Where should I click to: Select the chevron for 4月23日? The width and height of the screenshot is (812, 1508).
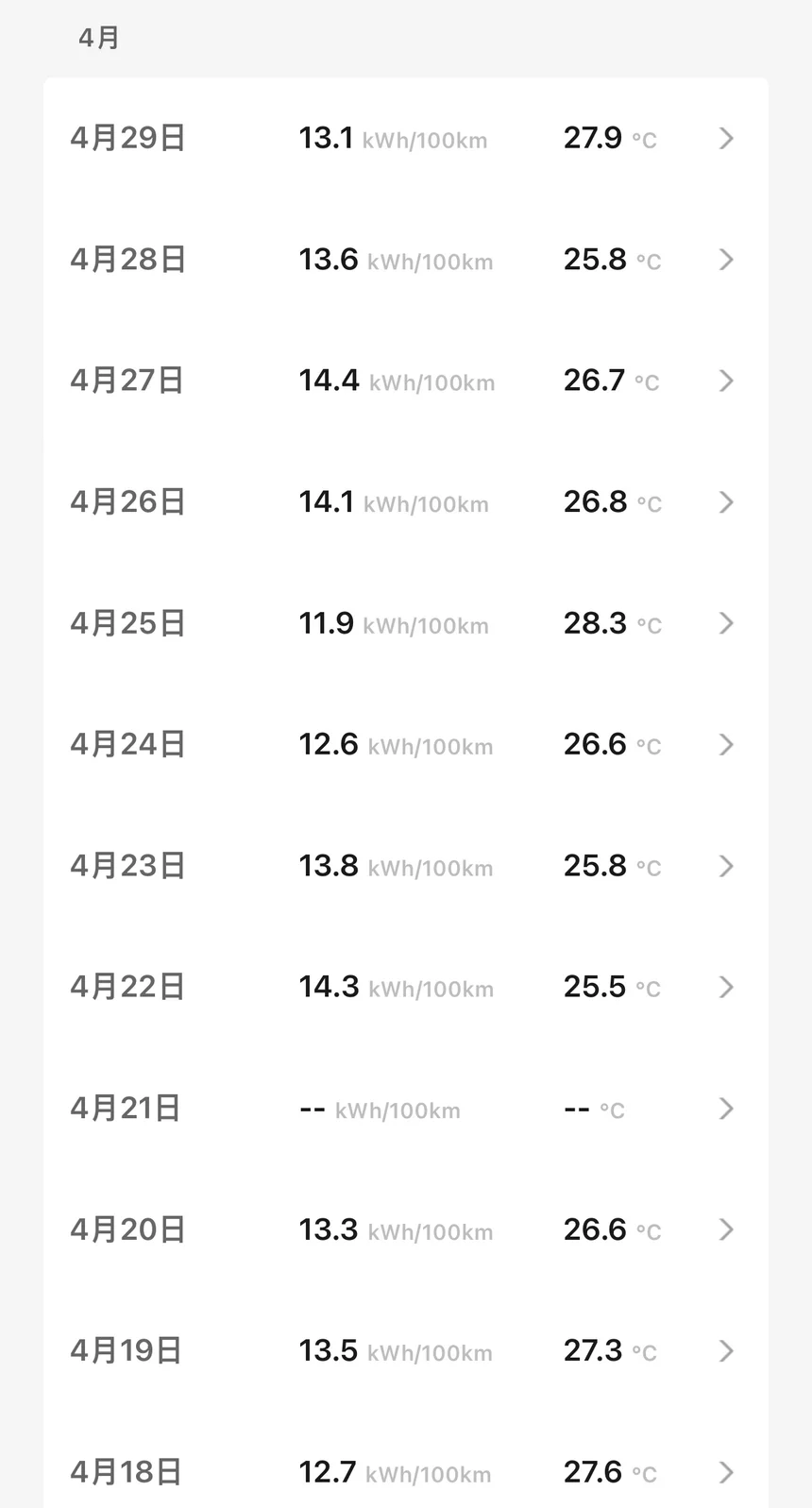tap(726, 866)
